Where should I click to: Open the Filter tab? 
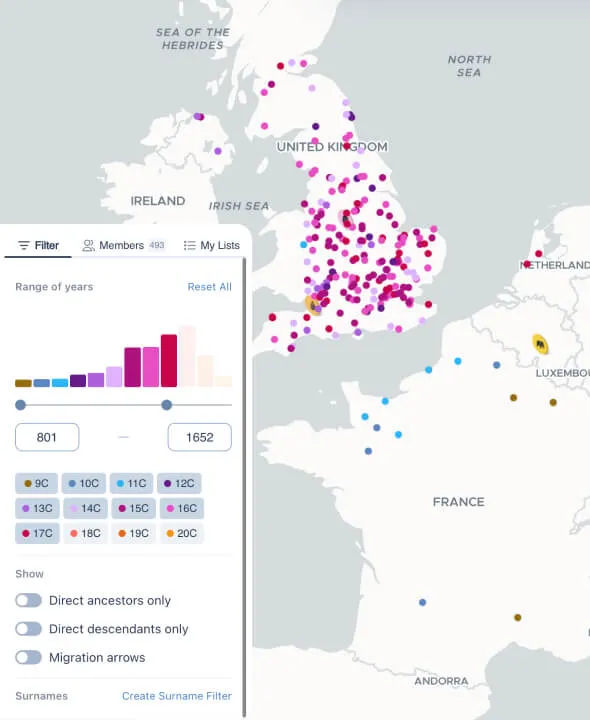click(x=38, y=245)
